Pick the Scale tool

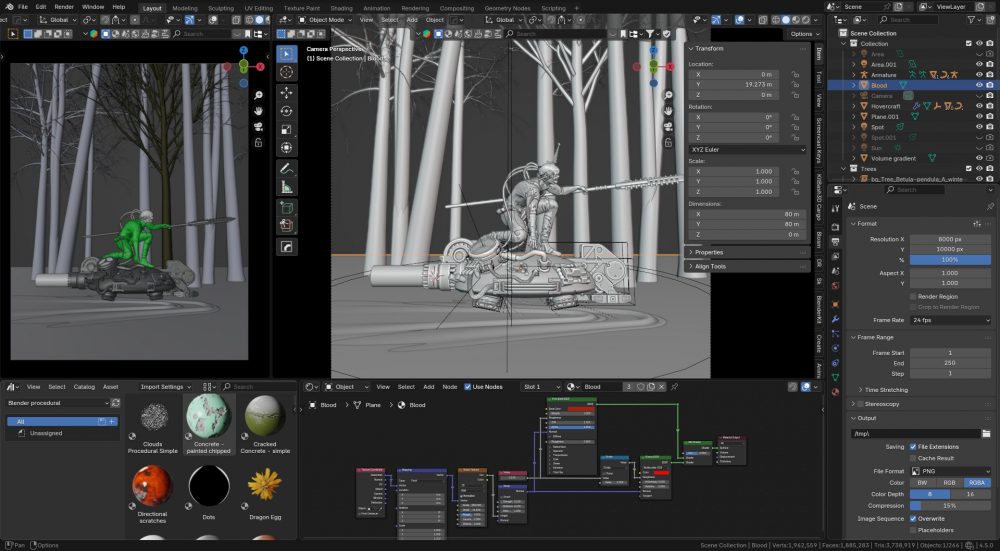286,130
